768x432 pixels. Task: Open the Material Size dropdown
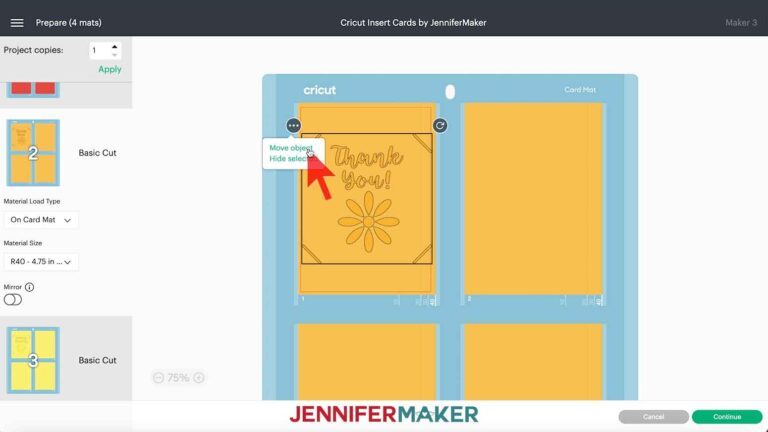[41, 262]
